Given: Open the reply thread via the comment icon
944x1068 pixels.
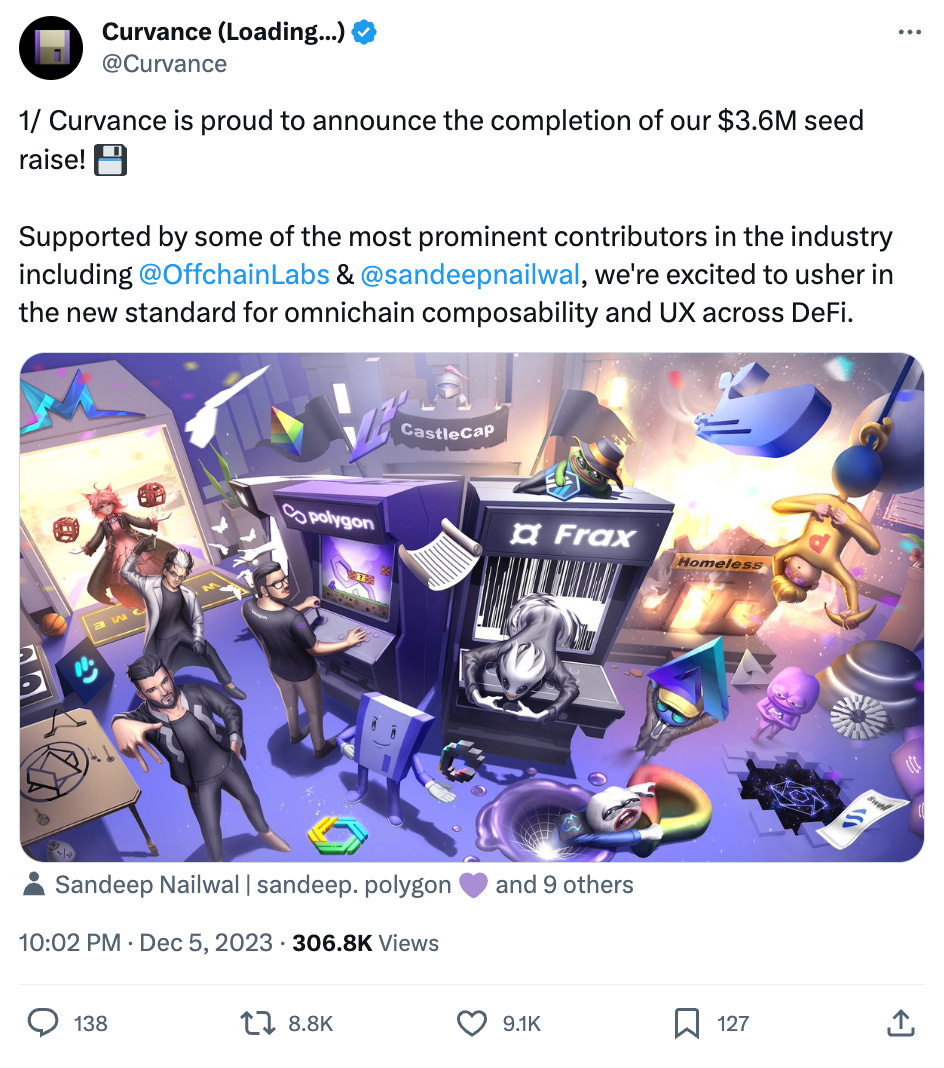Looking at the screenshot, I should click(42, 1023).
